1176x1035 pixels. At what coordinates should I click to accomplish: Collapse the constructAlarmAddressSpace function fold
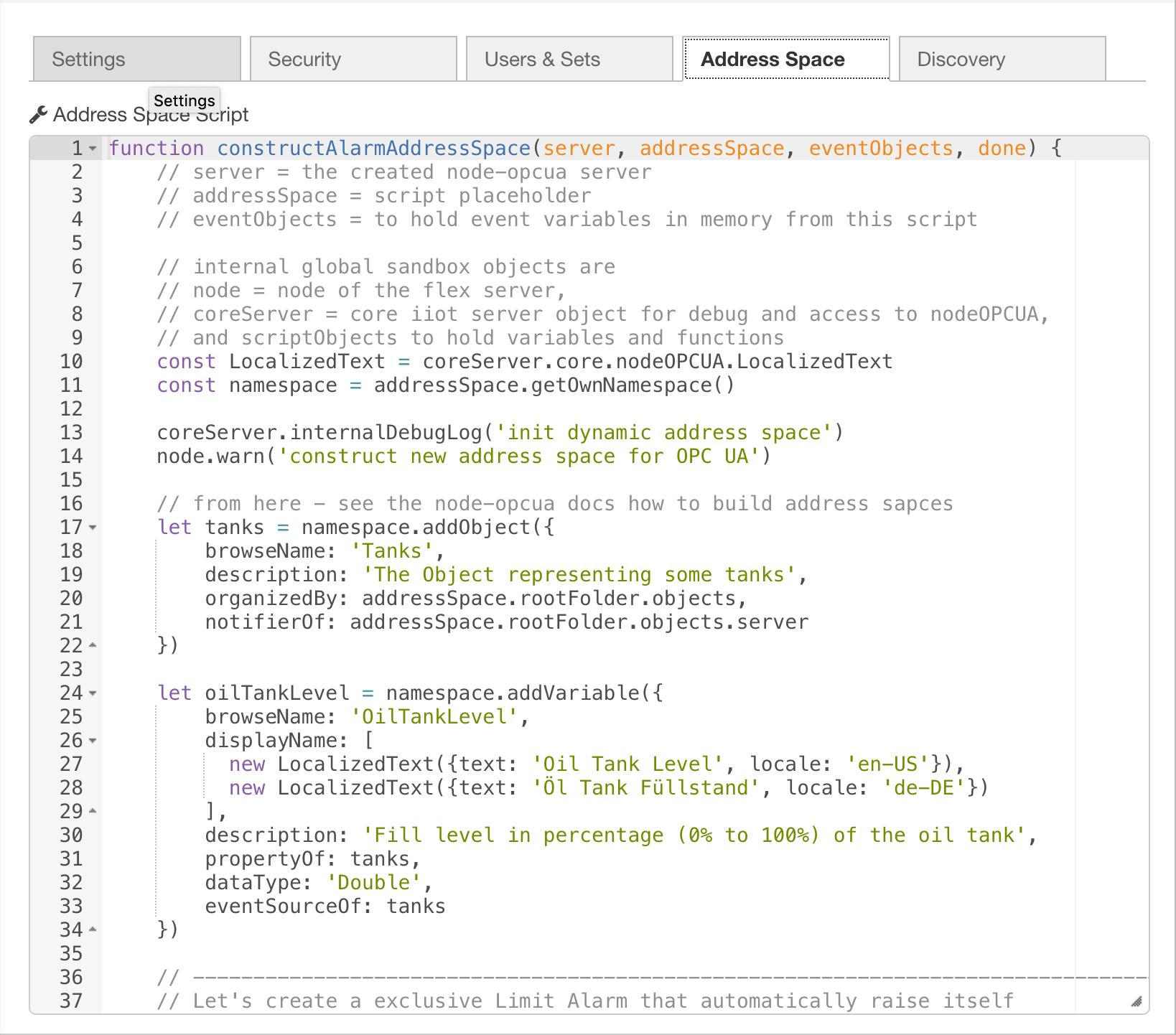[x=92, y=149]
